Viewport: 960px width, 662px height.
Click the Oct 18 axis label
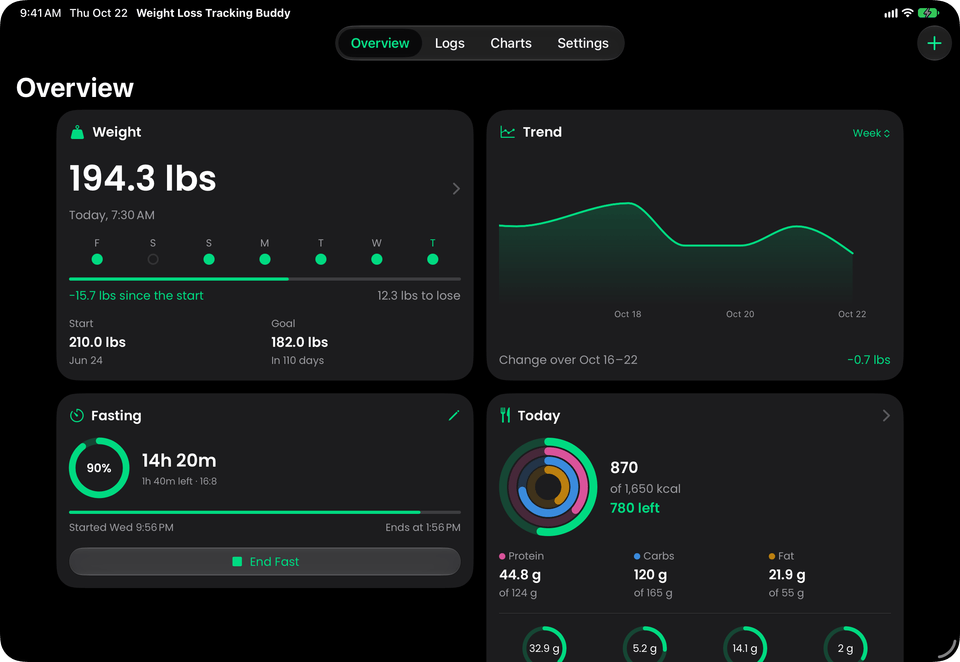pos(628,314)
